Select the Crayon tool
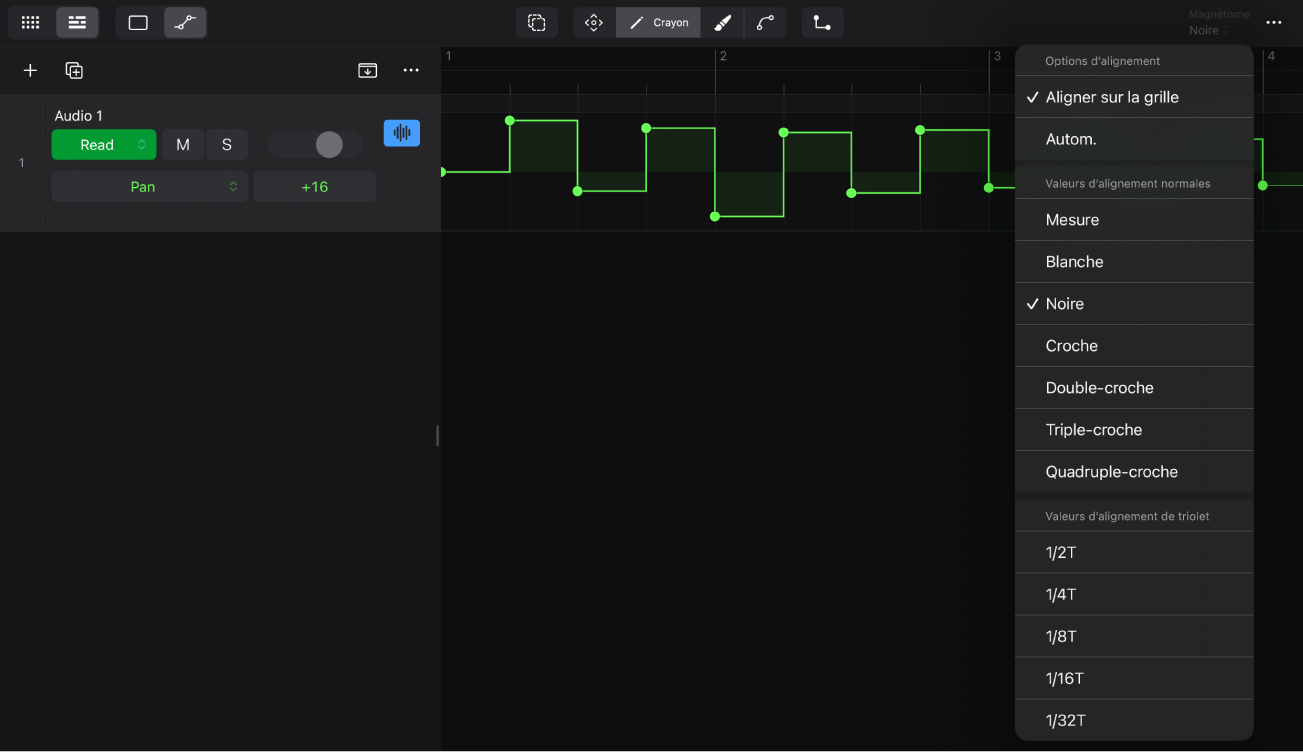Viewport: 1303px width, 753px height. 657,22
